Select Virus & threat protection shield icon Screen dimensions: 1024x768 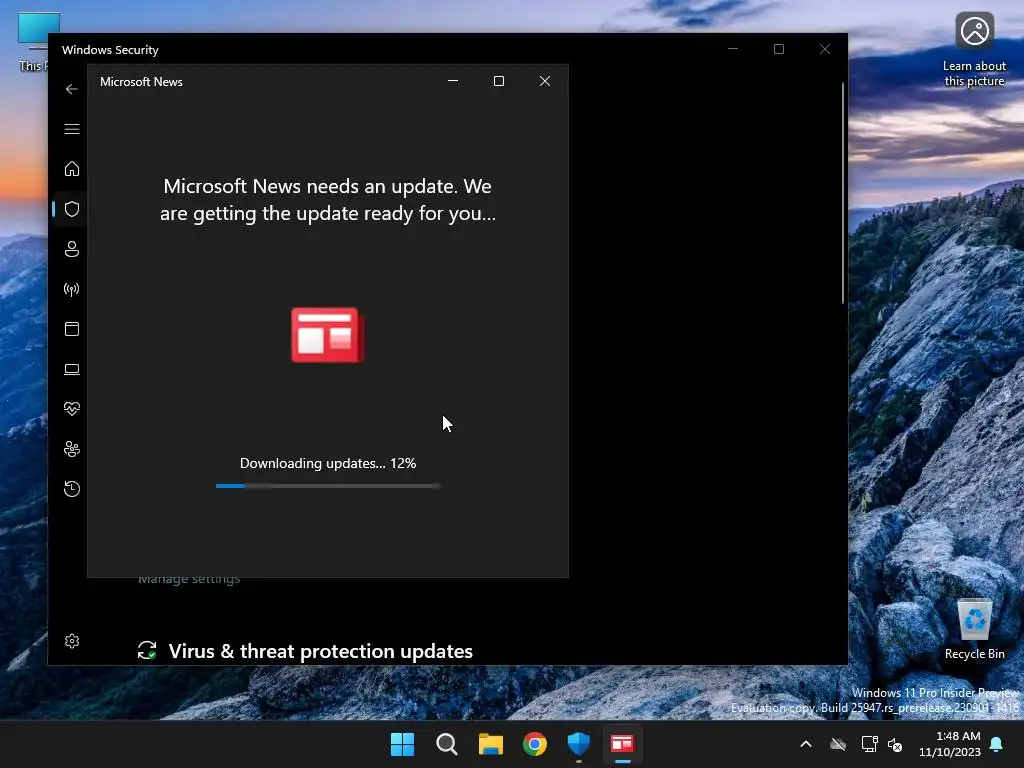pos(72,209)
